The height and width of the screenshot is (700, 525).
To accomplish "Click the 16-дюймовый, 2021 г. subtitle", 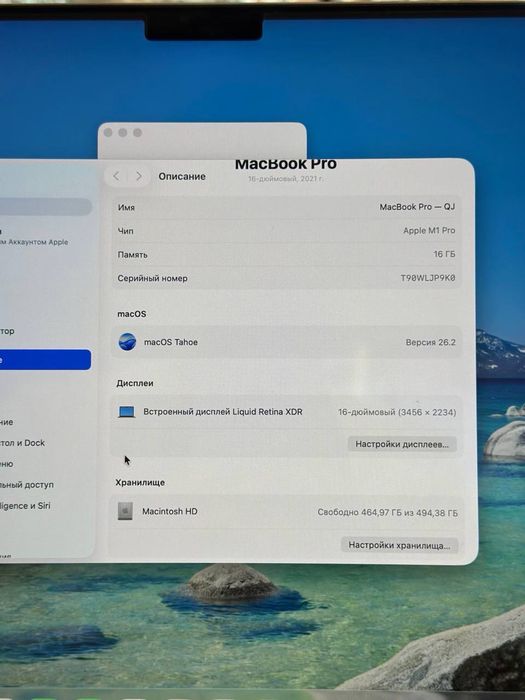I will 286,179.
